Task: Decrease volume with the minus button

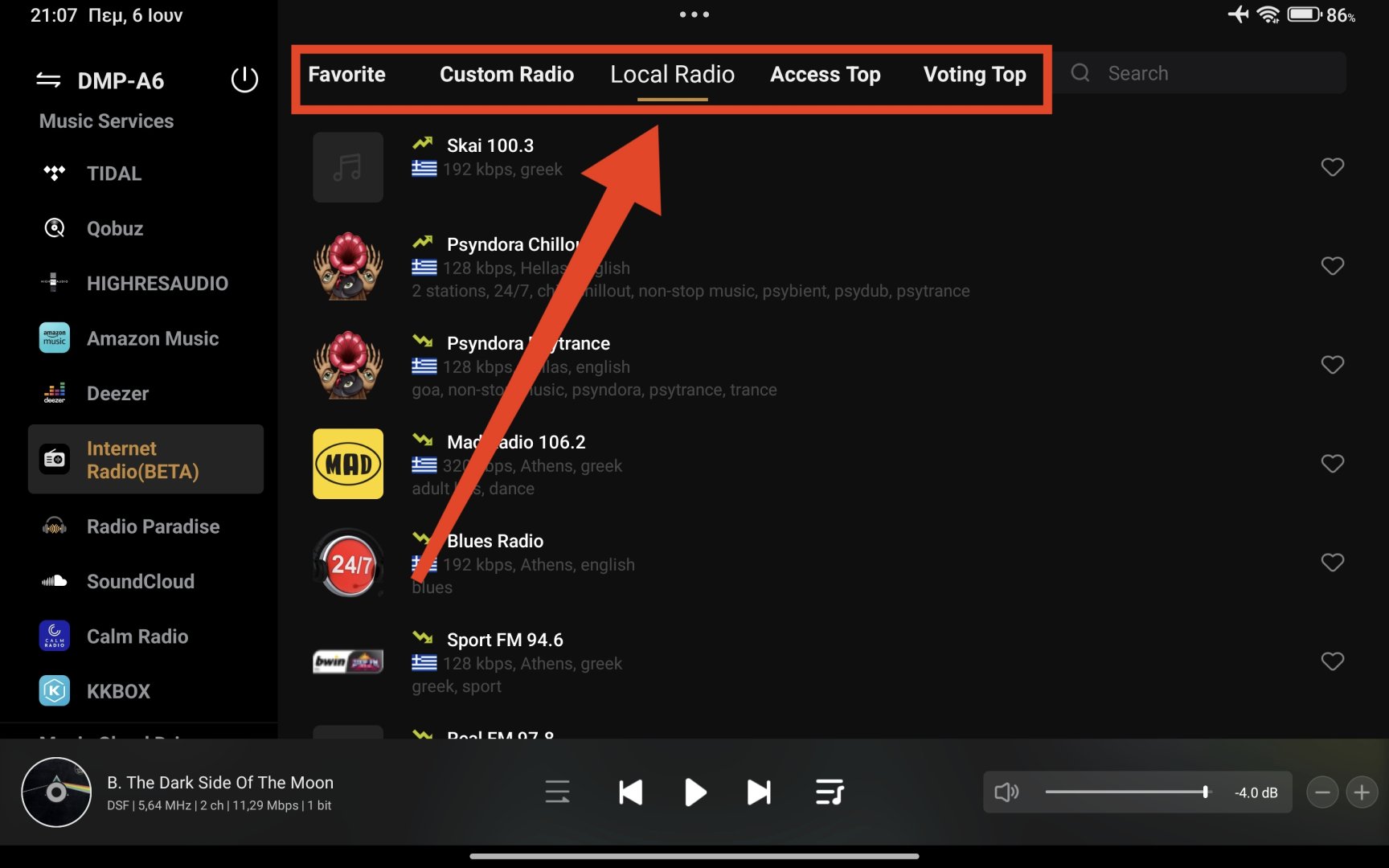Action: [x=1322, y=792]
